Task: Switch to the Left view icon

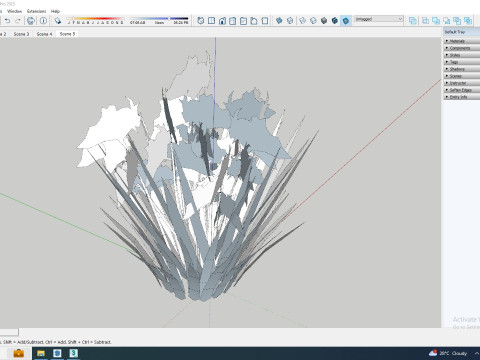Action: [254, 21]
